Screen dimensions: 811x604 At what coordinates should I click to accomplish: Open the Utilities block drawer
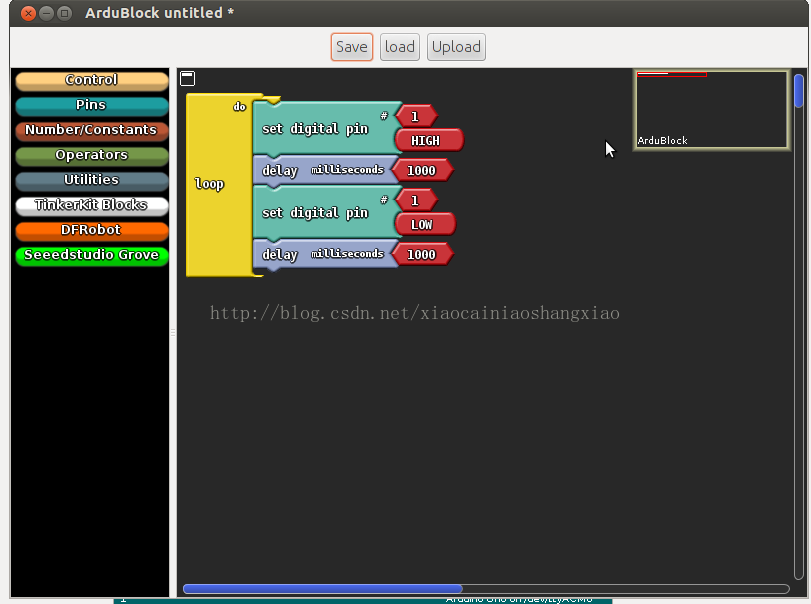tap(92, 180)
